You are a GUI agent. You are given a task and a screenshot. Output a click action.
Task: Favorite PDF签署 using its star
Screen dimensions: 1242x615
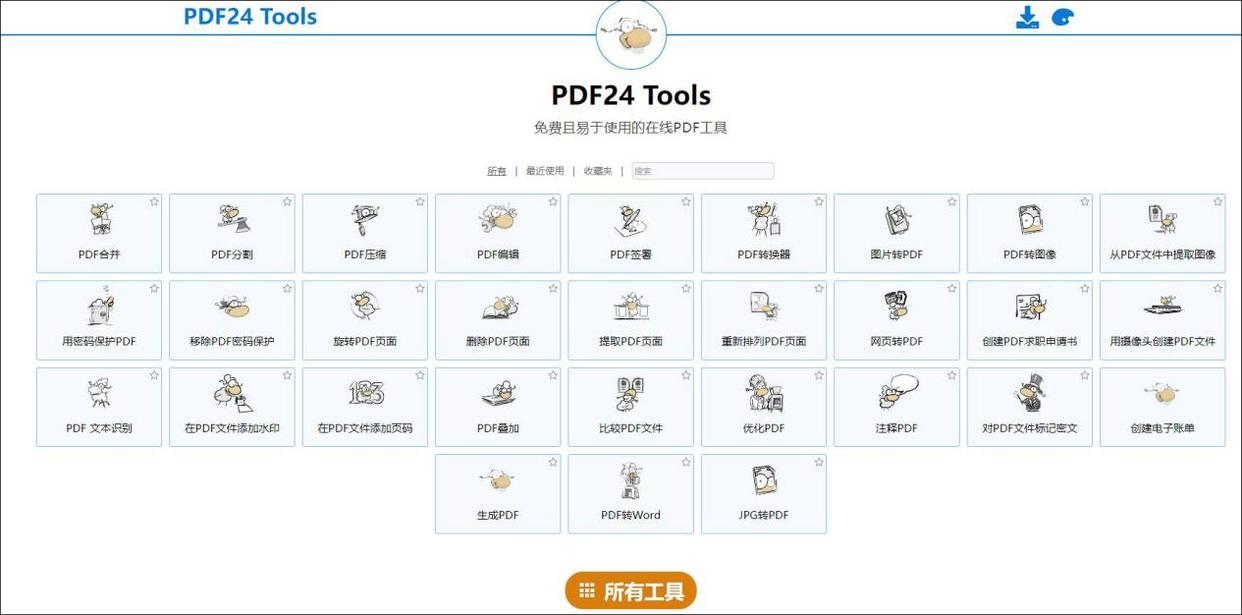(x=686, y=202)
